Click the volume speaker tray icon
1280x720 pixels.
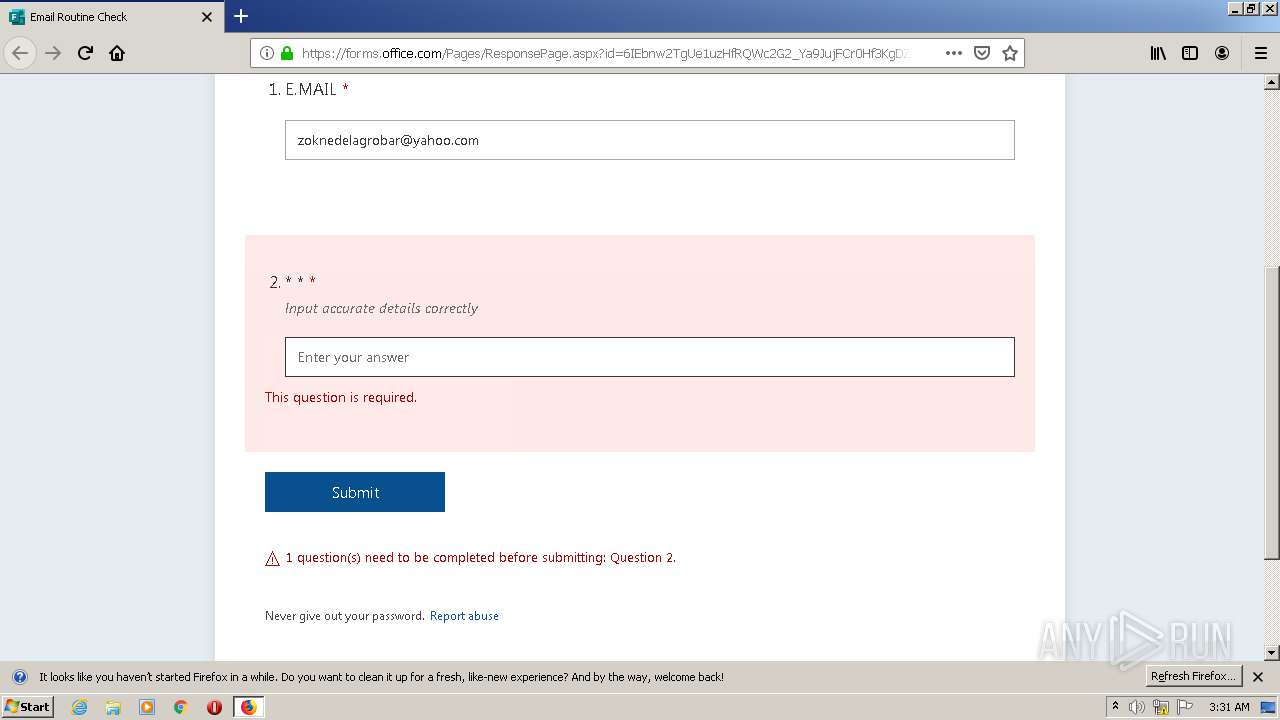(1137, 707)
